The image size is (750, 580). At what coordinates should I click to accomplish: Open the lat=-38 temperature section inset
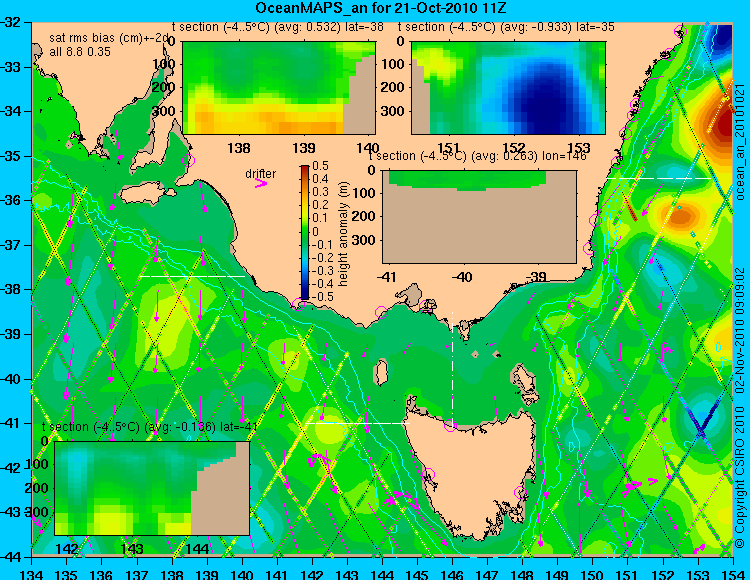279,88
